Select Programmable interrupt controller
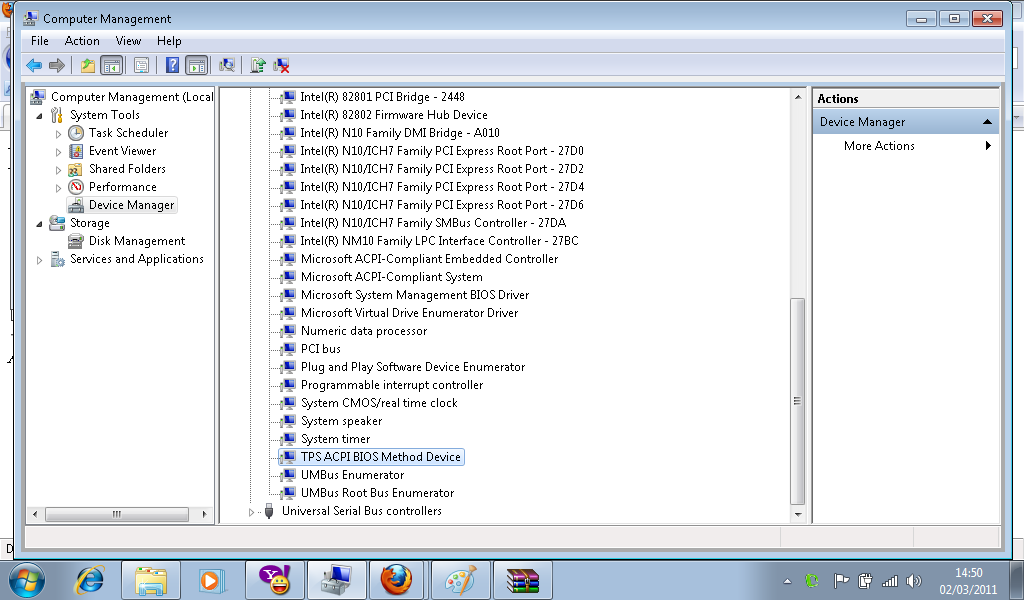 coord(392,385)
